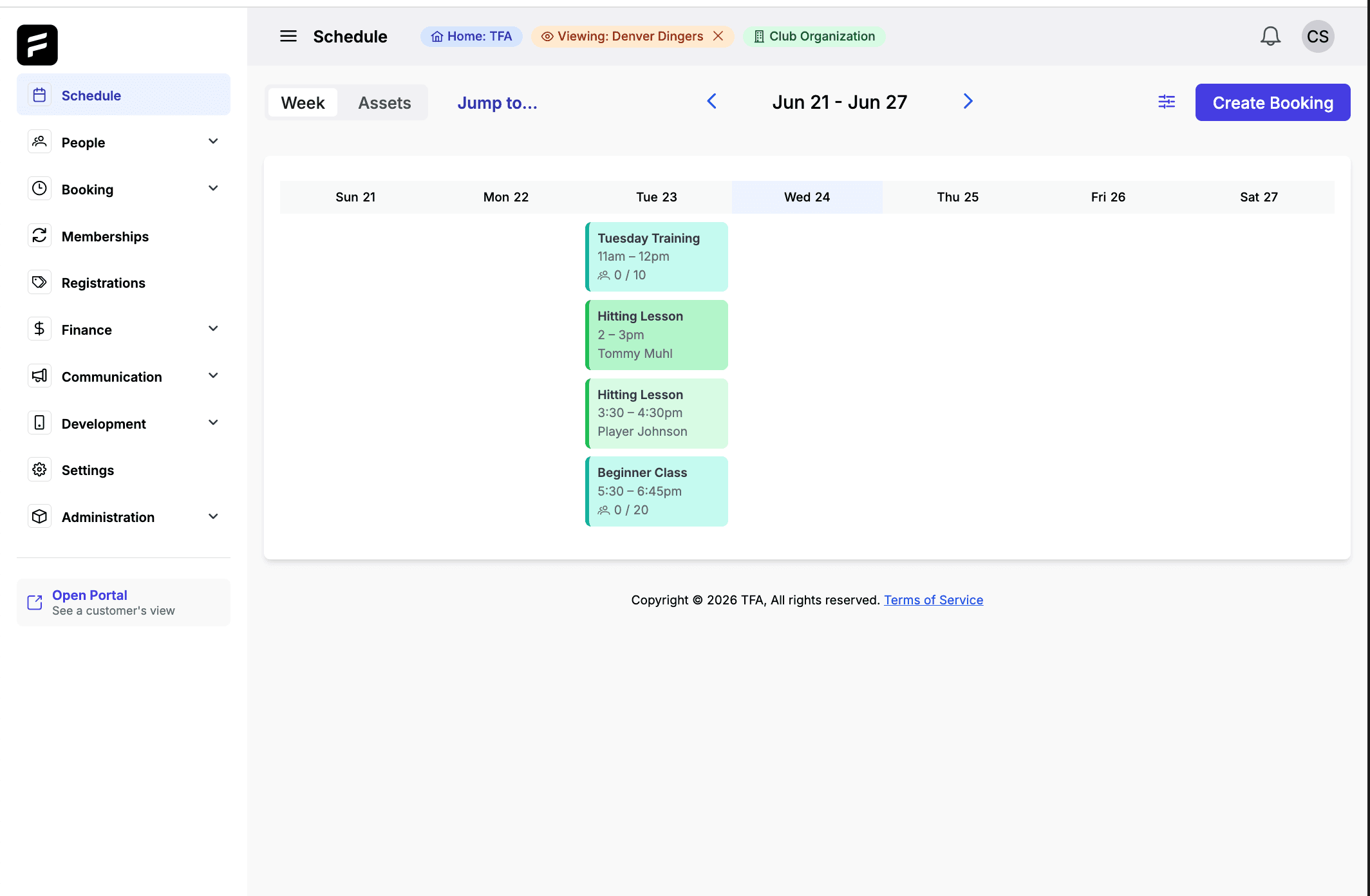Image resolution: width=1370 pixels, height=896 pixels.
Task: Click the Registrations tag icon
Action: (39, 282)
